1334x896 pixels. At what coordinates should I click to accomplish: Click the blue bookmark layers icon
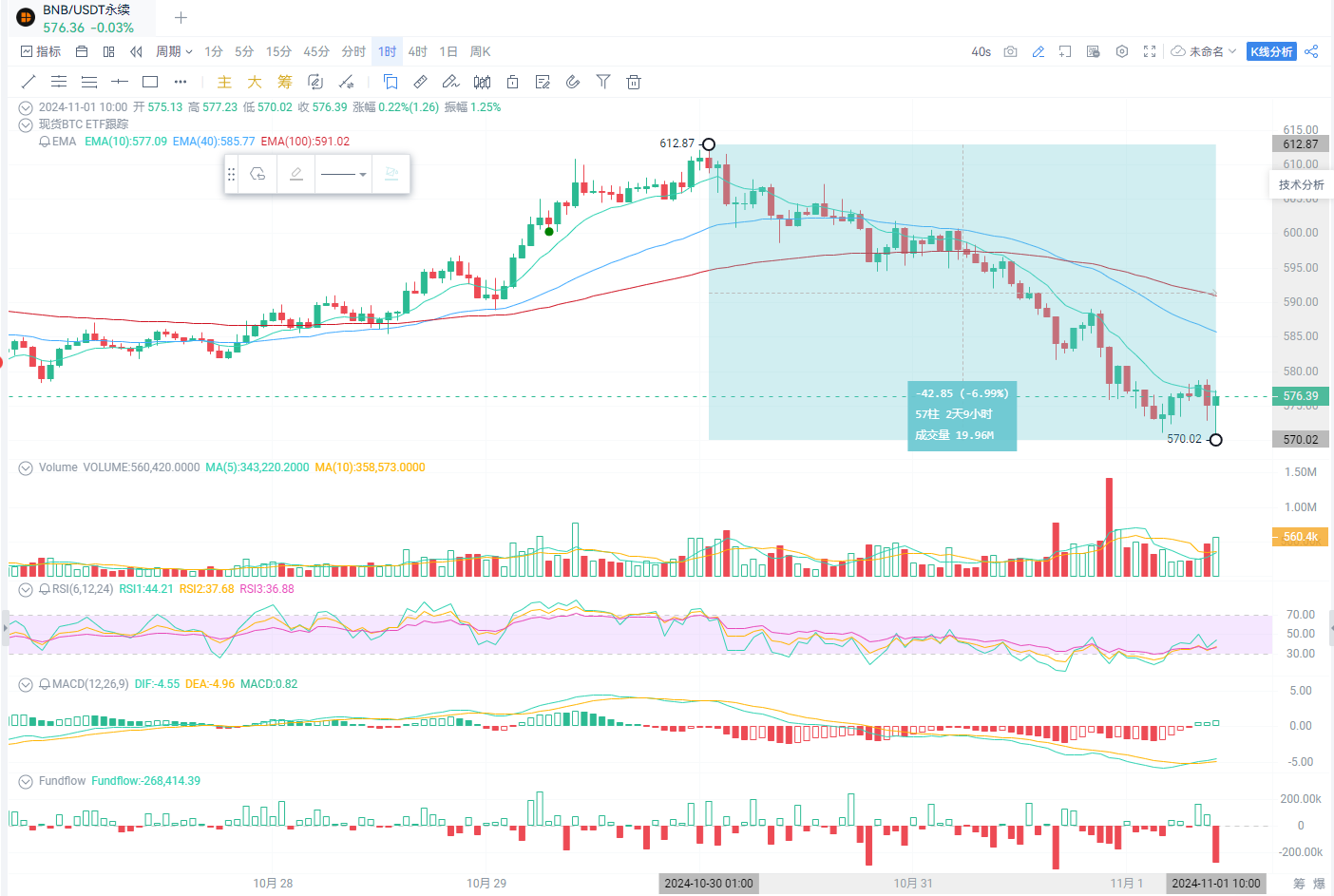[391, 82]
